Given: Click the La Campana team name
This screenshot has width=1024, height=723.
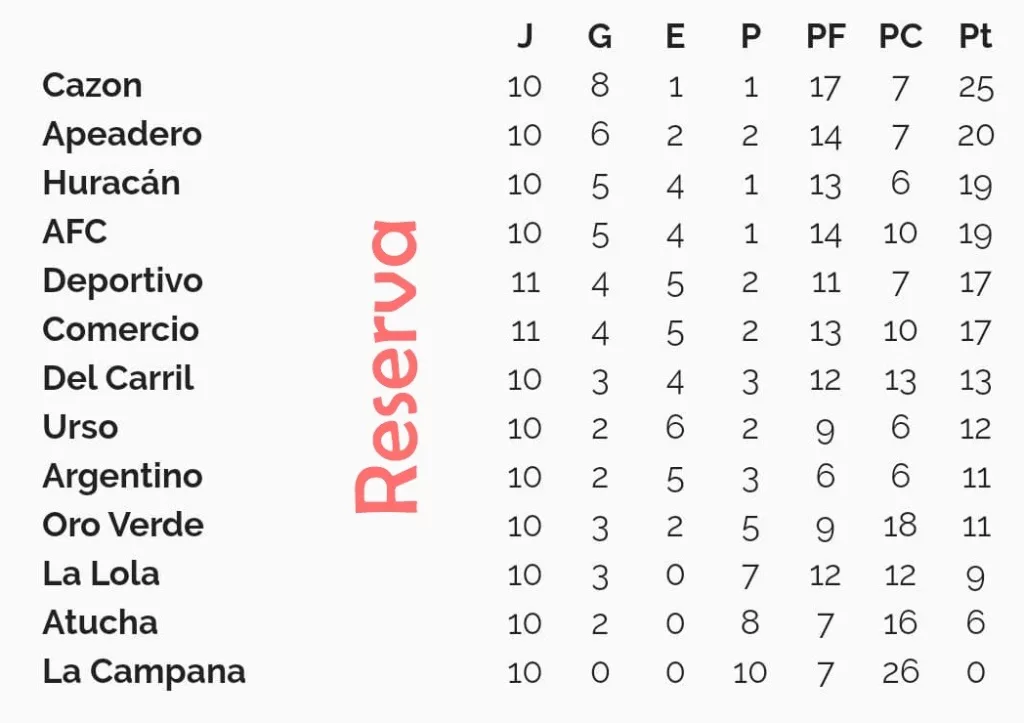Looking at the screenshot, I should 144,672.
